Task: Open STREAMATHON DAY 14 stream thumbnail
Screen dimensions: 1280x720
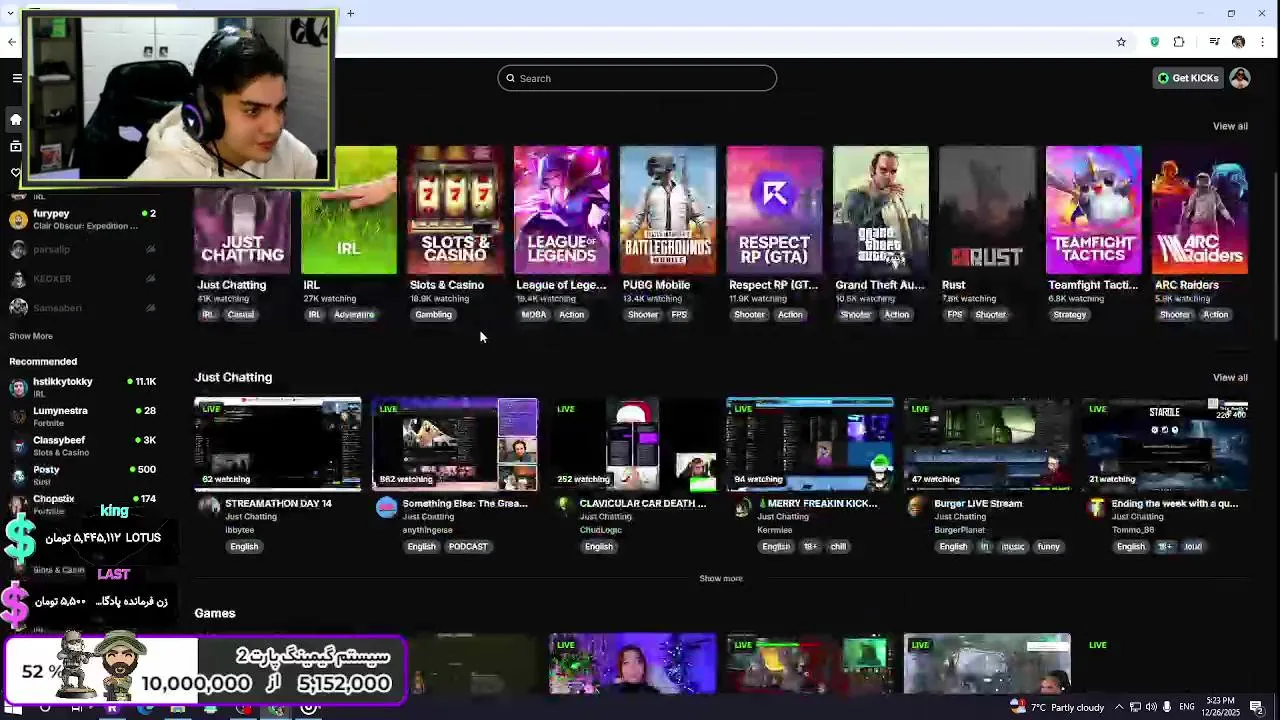Action: (278, 445)
